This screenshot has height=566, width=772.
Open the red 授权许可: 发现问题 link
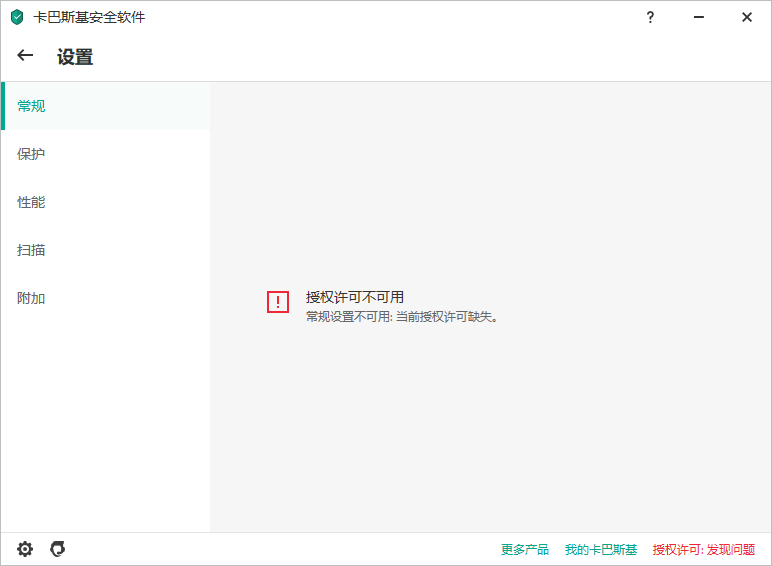(704, 549)
